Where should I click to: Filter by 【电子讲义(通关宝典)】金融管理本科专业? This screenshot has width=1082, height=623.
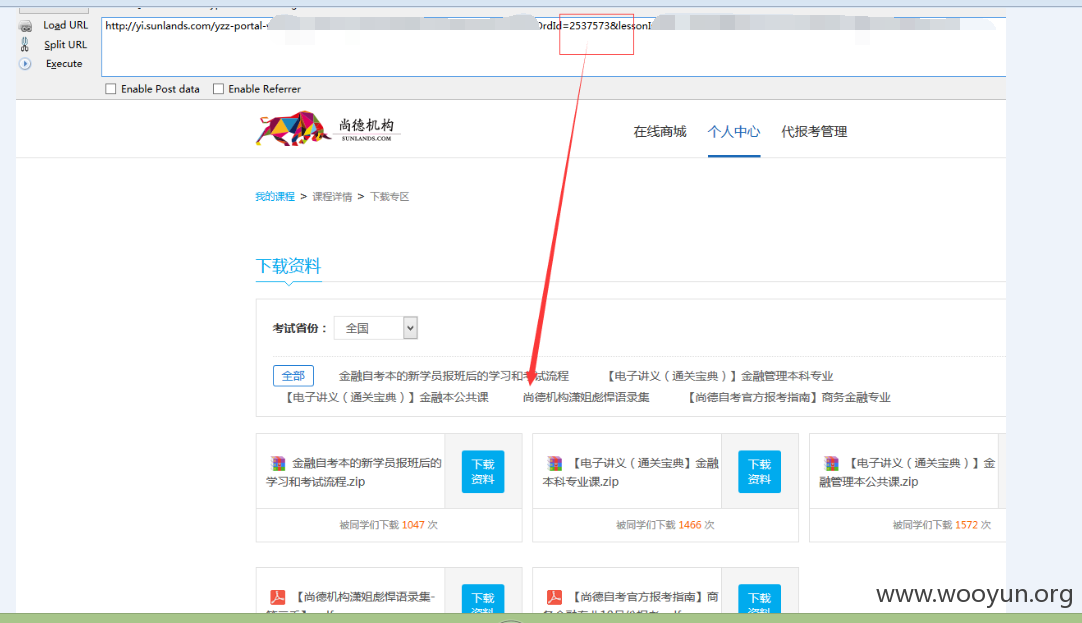coord(718,376)
